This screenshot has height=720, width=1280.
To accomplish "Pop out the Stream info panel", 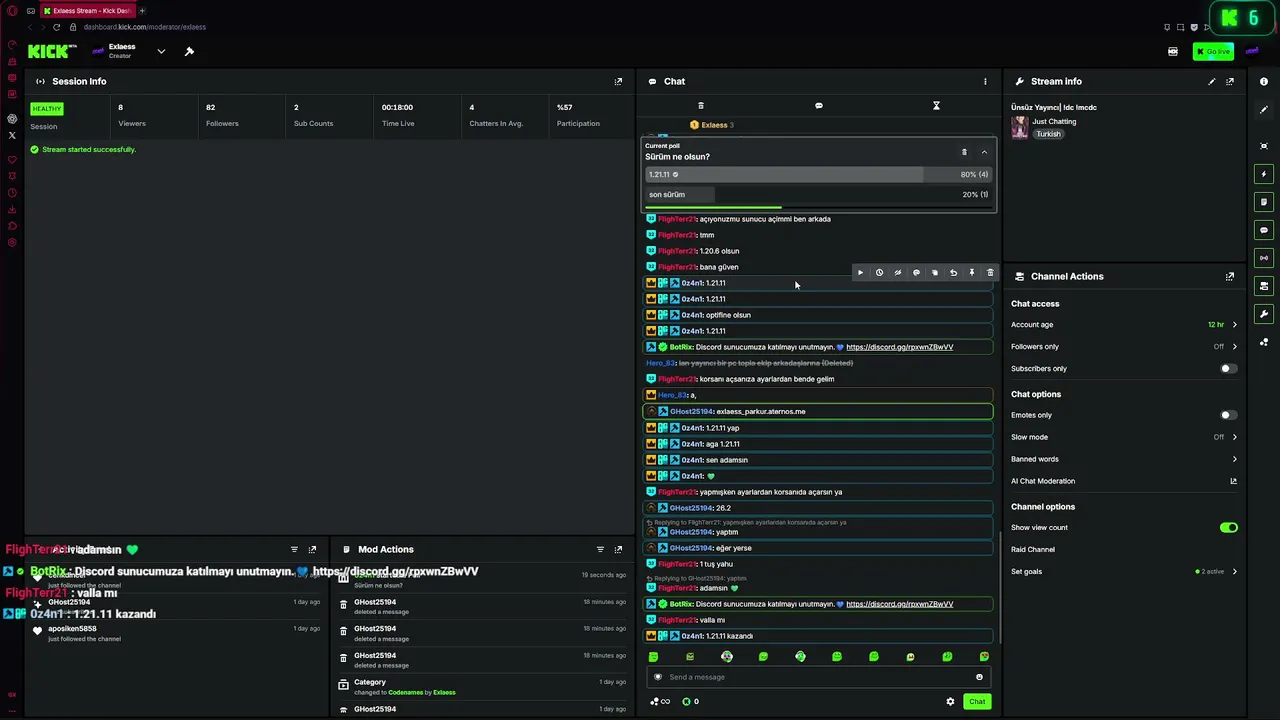I will (x=1230, y=82).
